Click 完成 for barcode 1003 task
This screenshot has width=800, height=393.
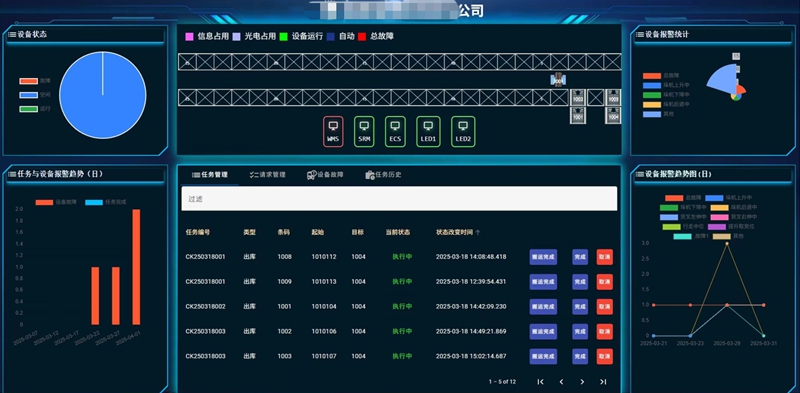point(580,356)
